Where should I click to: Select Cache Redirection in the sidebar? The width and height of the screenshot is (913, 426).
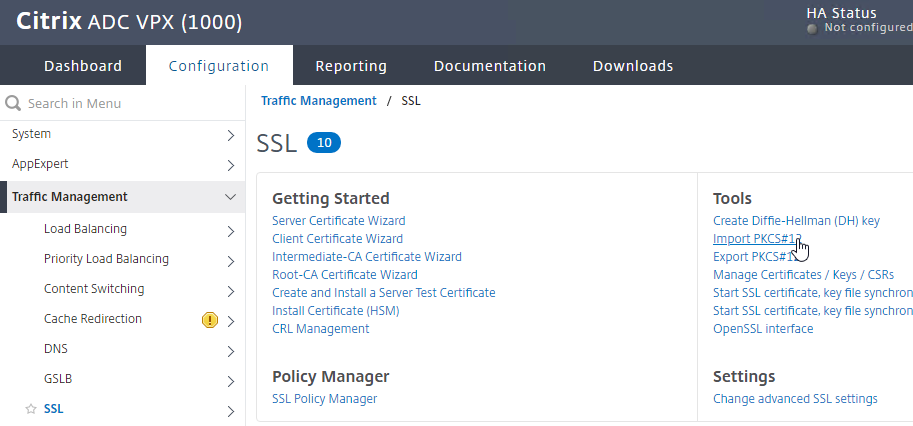click(93, 319)
